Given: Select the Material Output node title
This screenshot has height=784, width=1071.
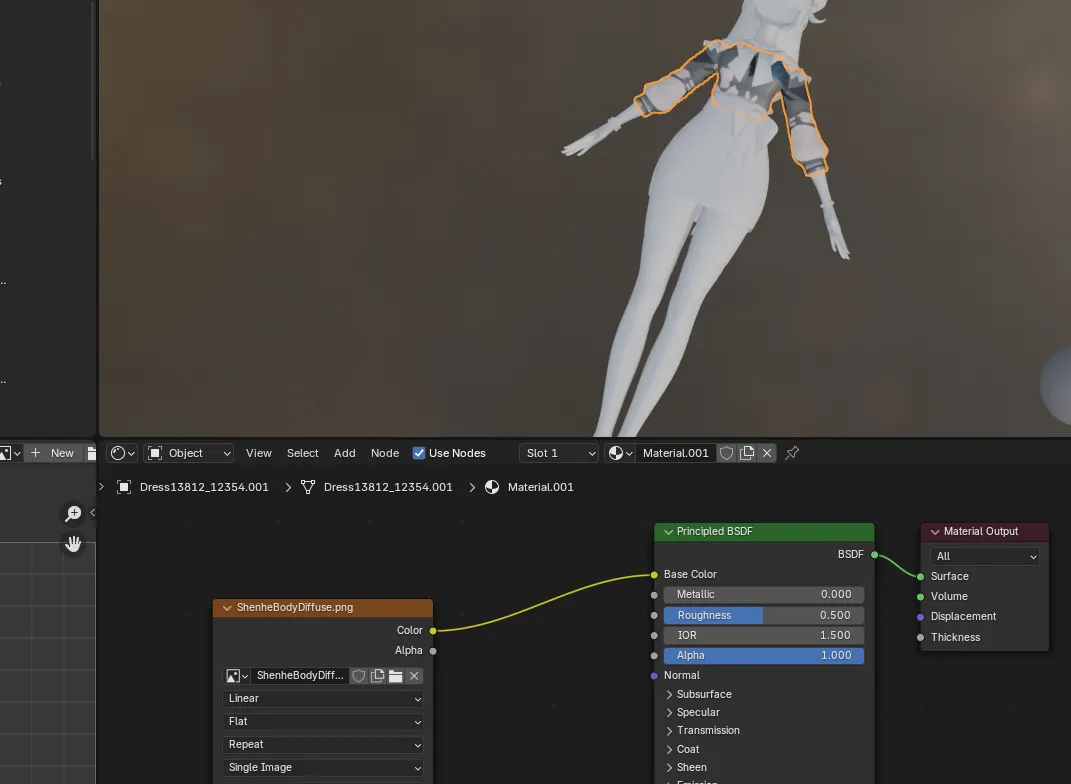Looking at the screenshot, I should 981,531.
